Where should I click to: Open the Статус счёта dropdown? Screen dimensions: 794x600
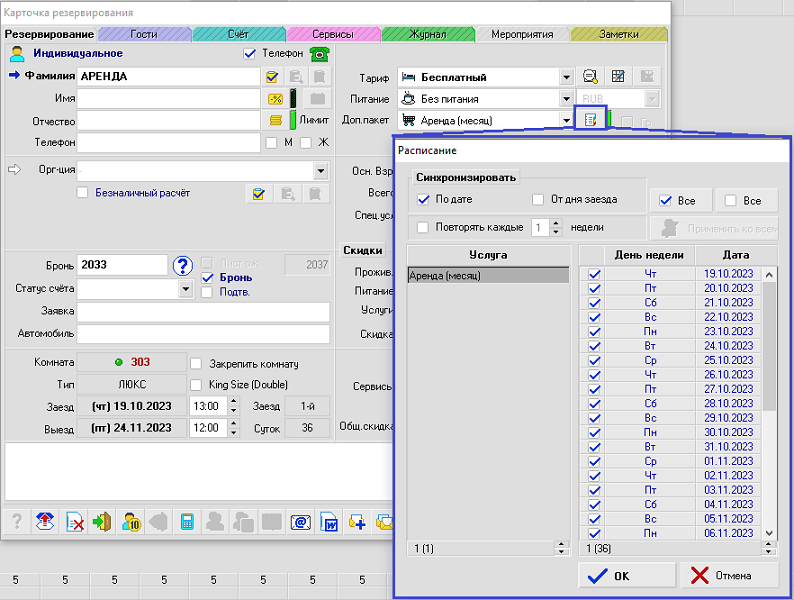(x=186, y=289)
